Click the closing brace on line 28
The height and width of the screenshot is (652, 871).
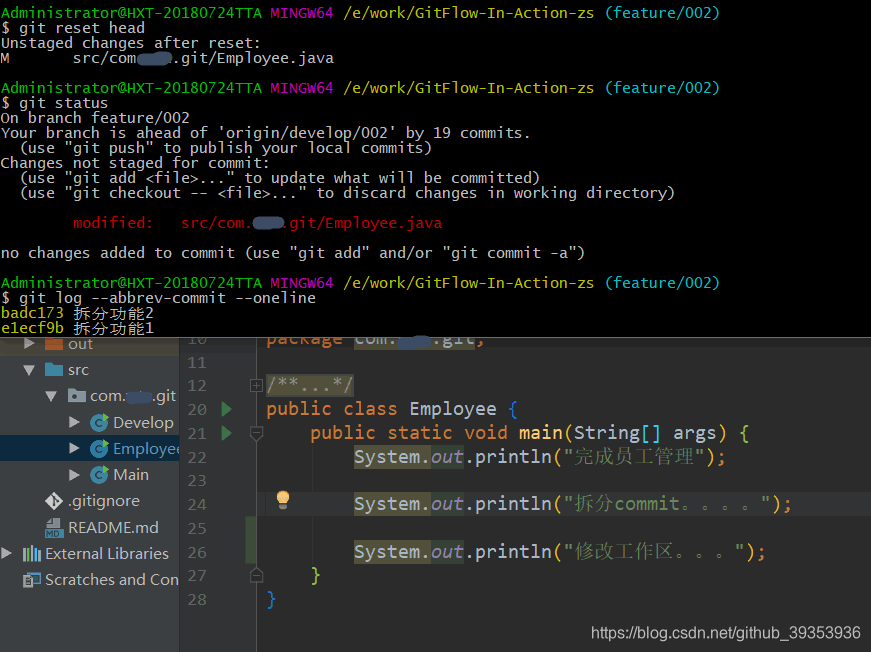(x=271, y=600)
